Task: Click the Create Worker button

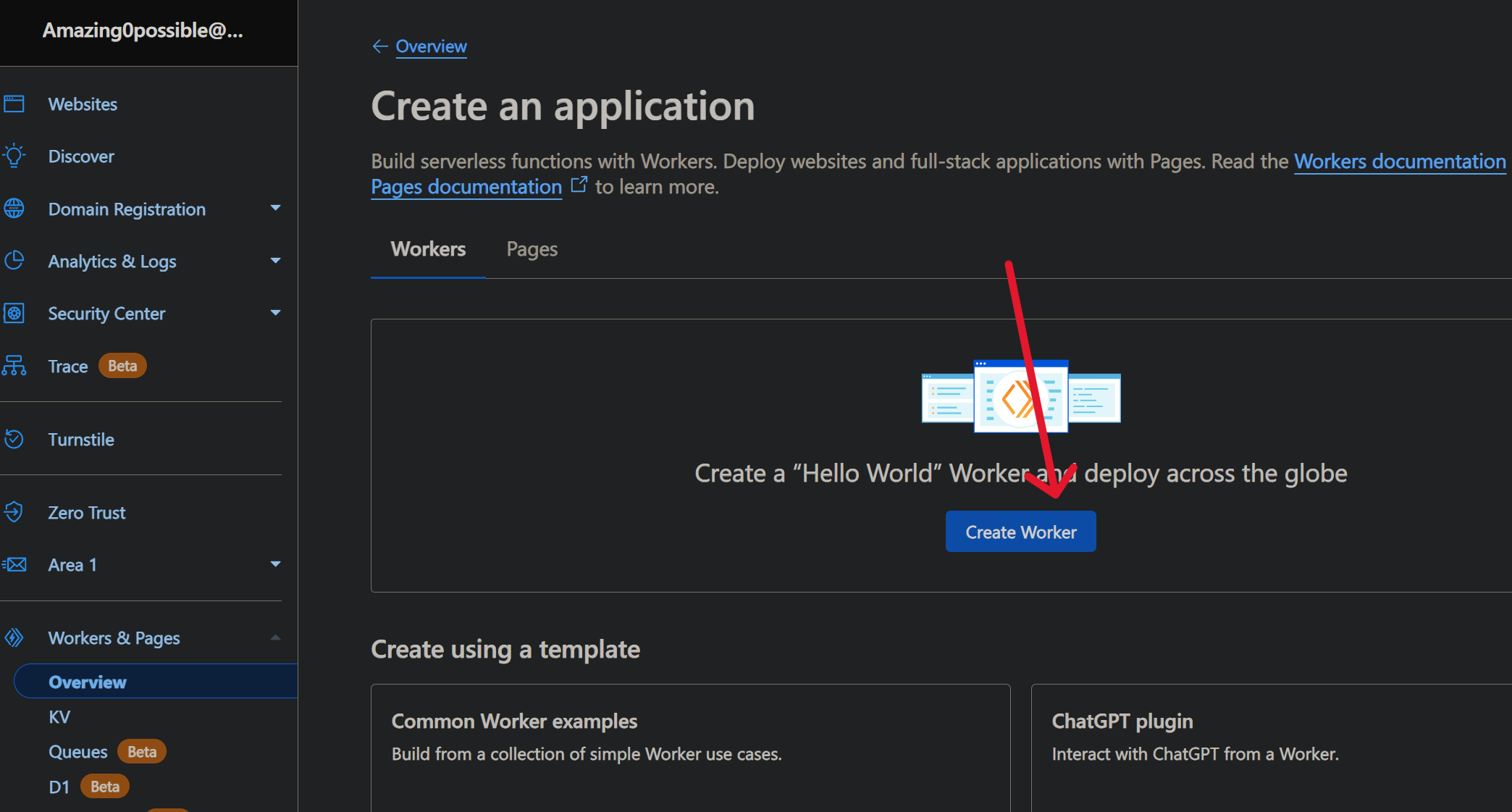Action: pyautogui.click(x=1021, y=532)
